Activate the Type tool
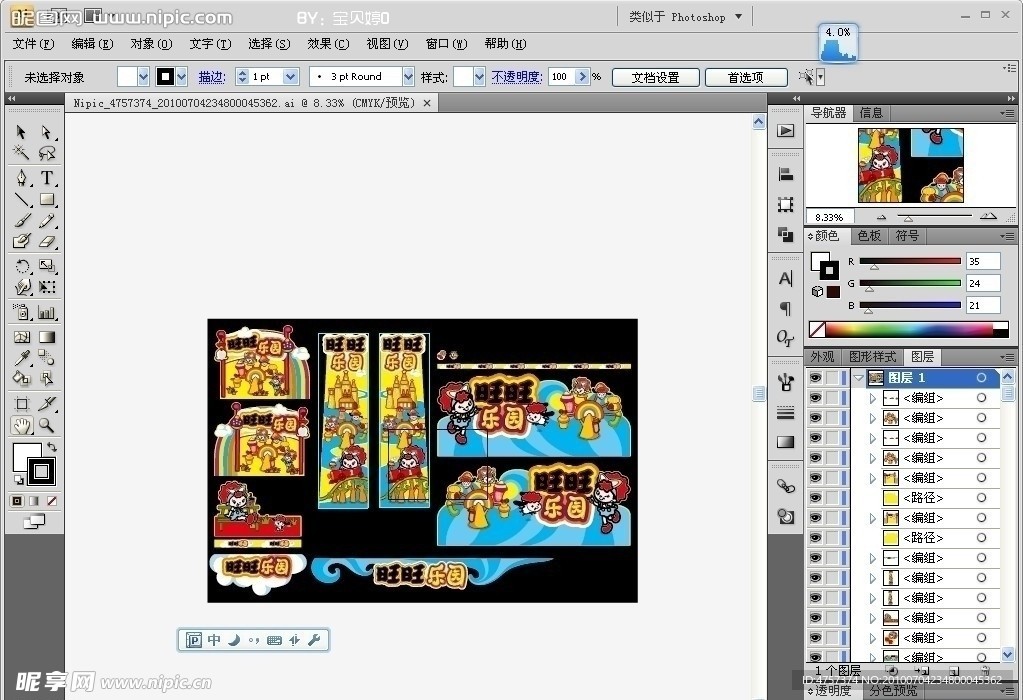This screenshot has height=700, width=1023. 46,177
